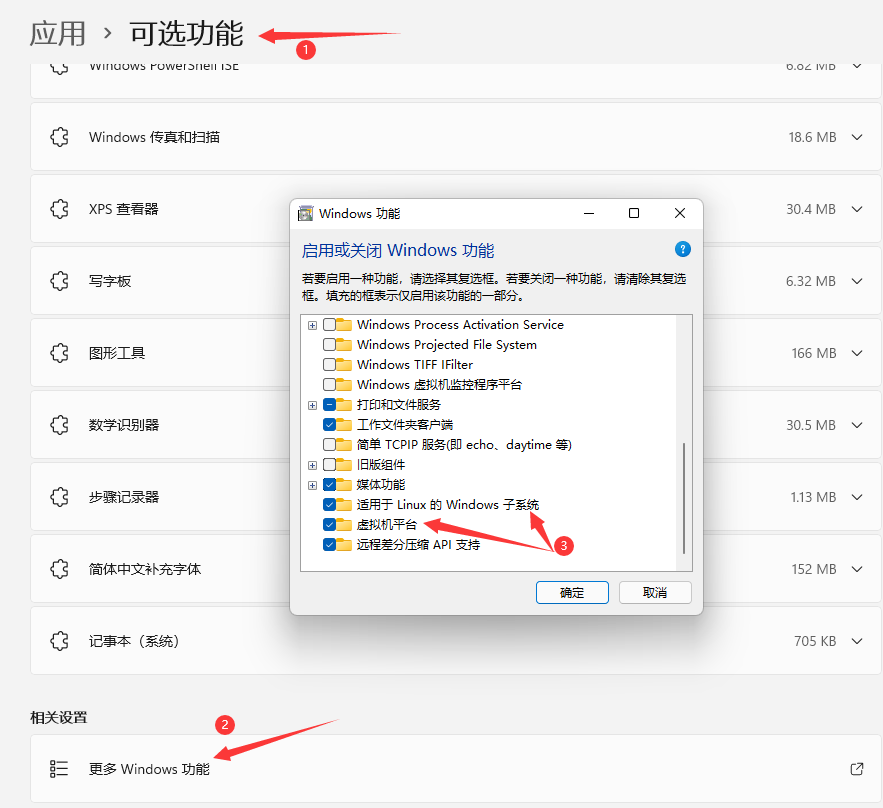Expand details for 简体中文补充字体
883x808 pixels.
click(x=857, y=568)
